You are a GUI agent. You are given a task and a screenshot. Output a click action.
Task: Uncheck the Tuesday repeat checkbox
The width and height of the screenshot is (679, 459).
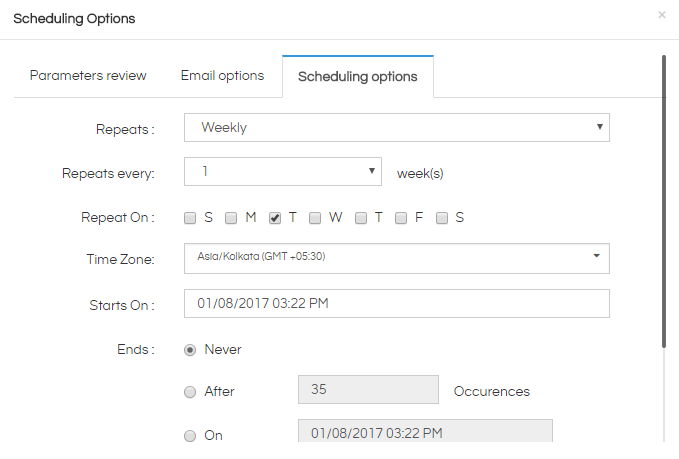[x=275, y=218]
